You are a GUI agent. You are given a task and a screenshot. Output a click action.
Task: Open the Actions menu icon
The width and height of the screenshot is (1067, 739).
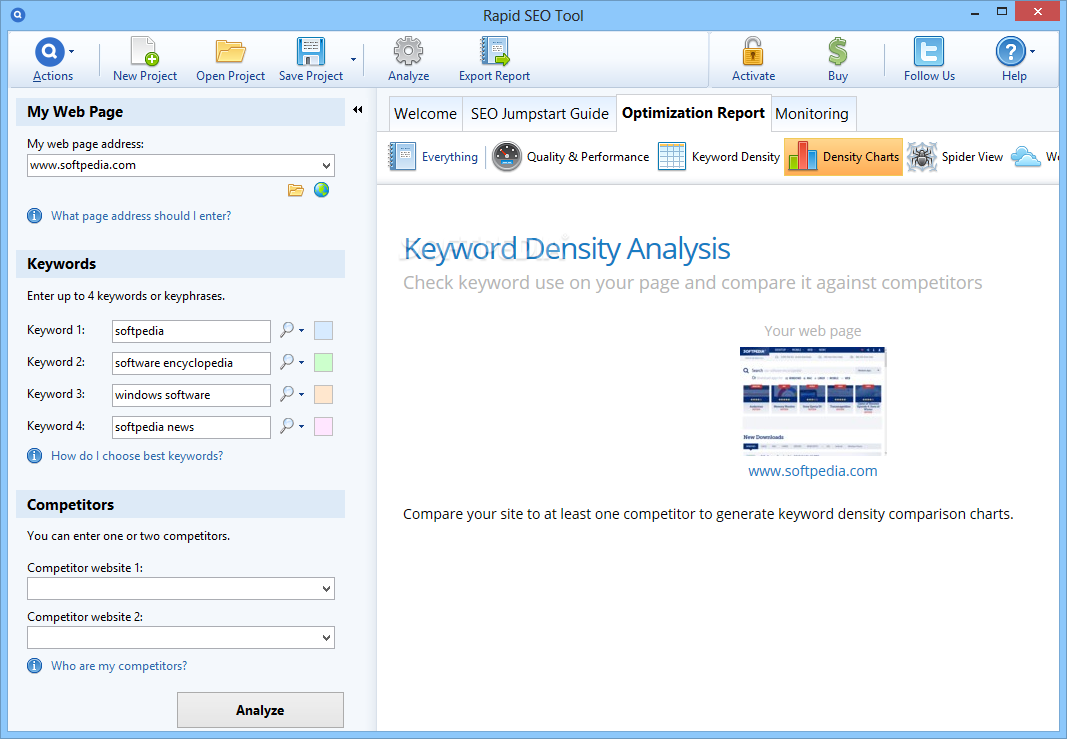tap(50, 51)
